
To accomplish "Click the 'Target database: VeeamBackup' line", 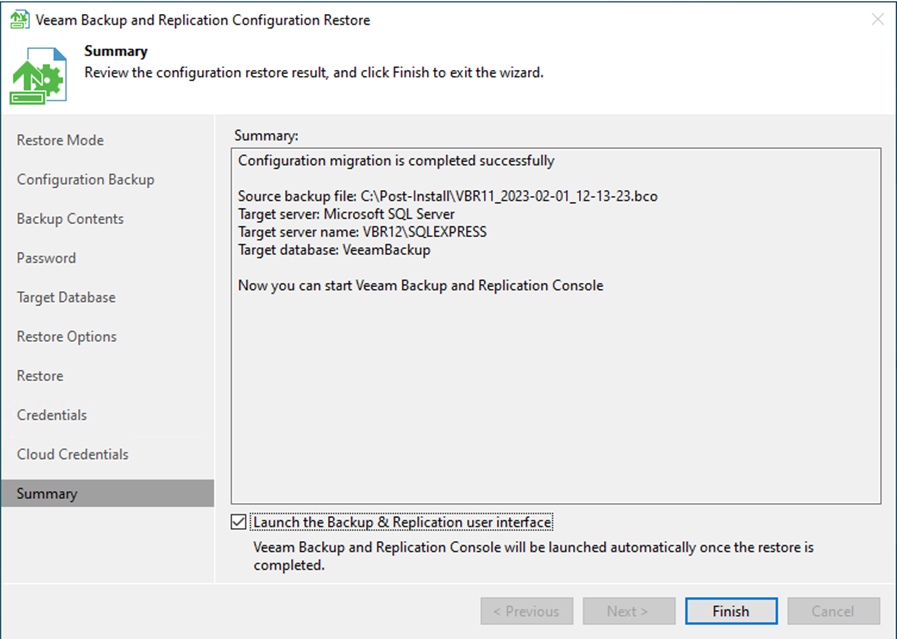I will coord(334,250).
